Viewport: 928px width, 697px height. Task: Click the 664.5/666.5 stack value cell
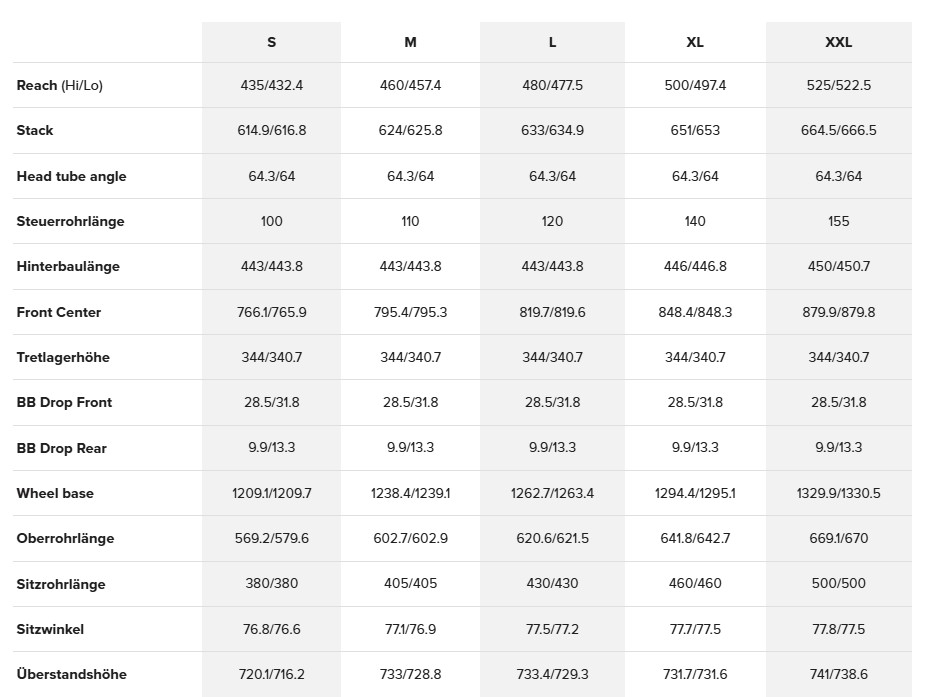(x=838, y=130)
